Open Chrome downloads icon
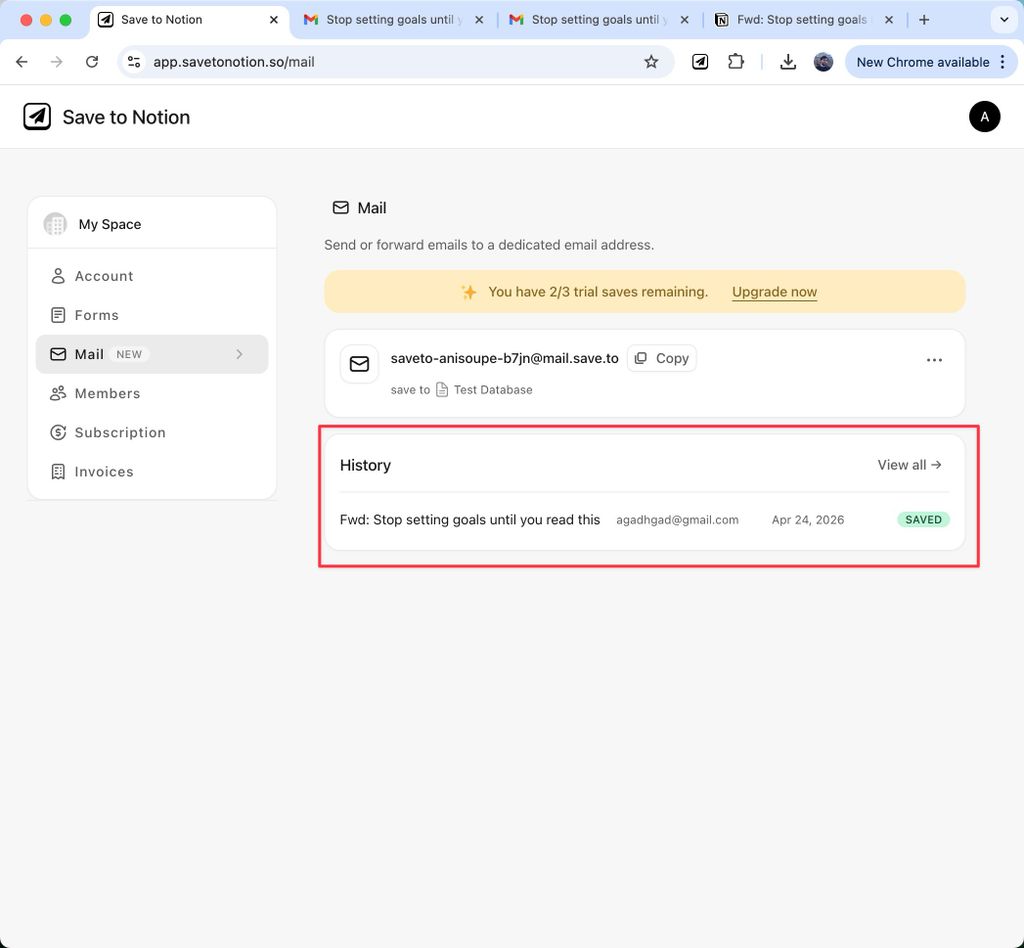 (788, 62)
